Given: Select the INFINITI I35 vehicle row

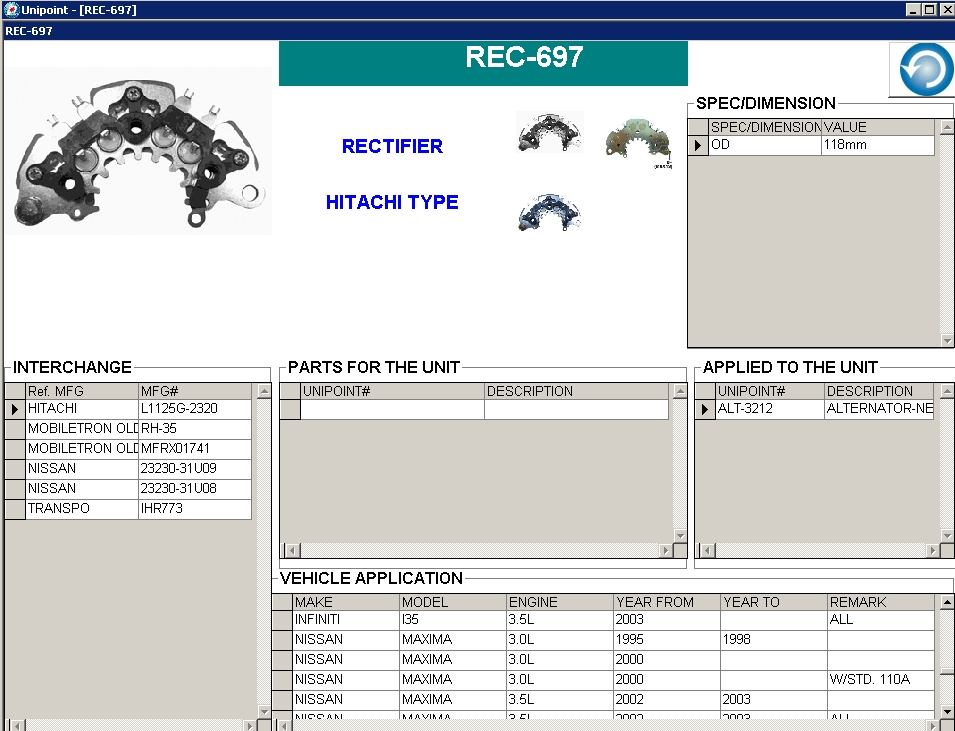Looking at the screenshot, I should pyautogui.click(x=346, y=620).
